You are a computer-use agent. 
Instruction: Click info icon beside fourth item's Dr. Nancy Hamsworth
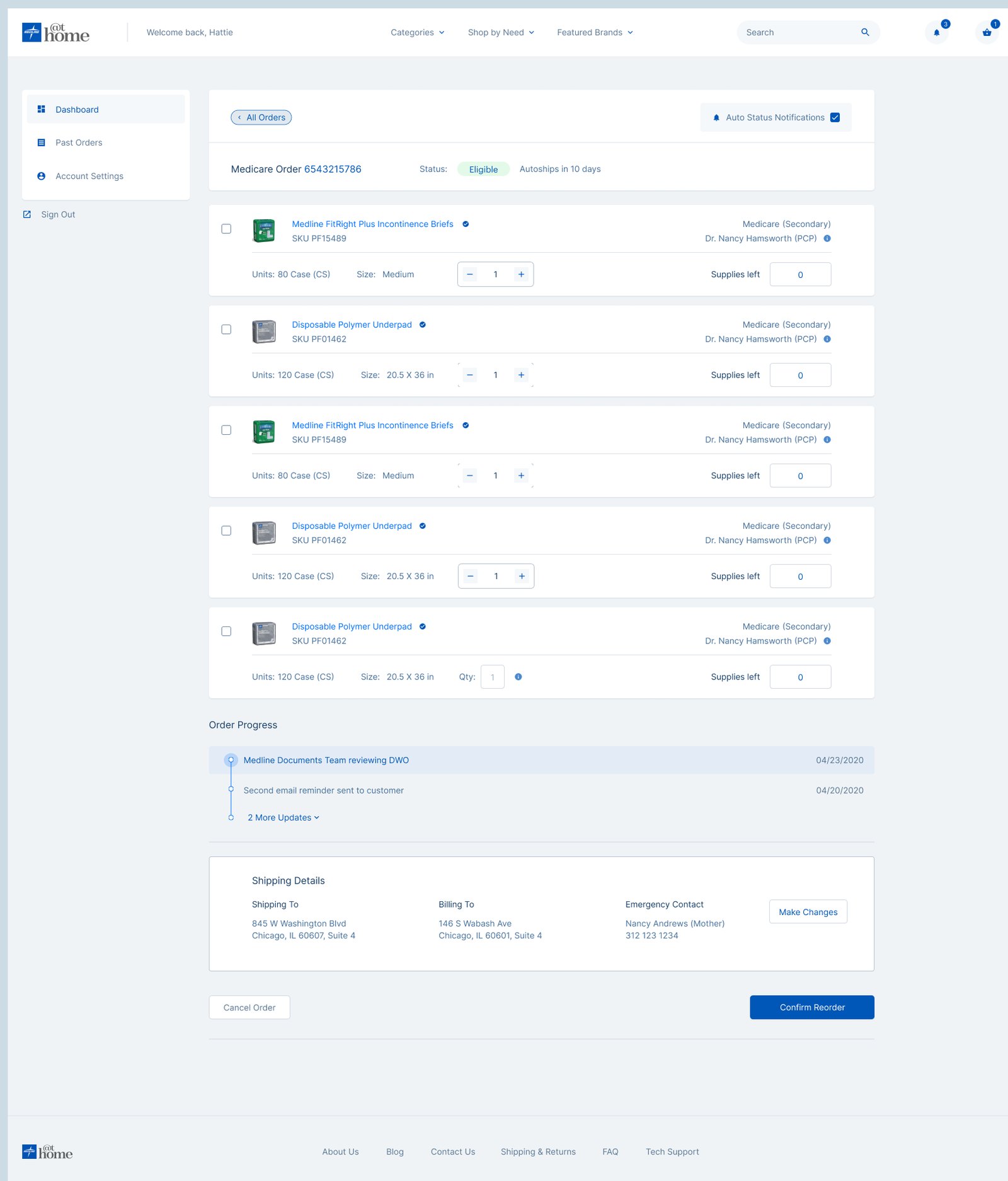click(x=827, y=540)
